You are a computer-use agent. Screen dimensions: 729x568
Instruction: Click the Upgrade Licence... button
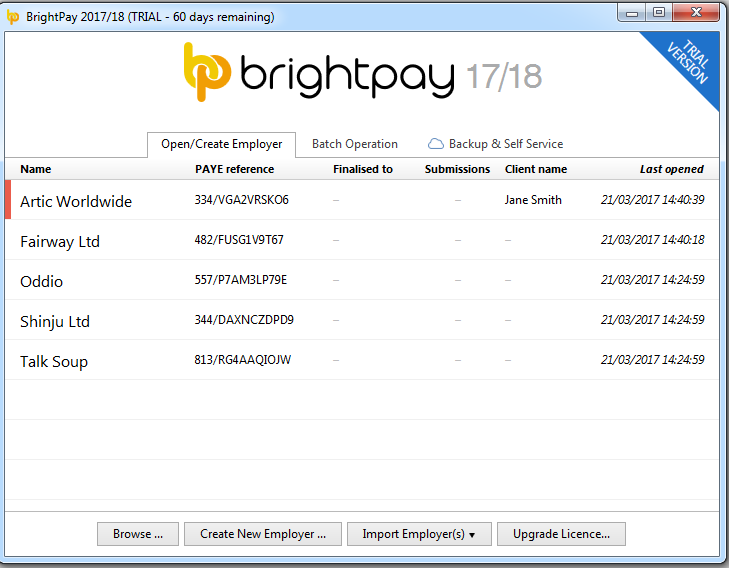coord(561,534)
